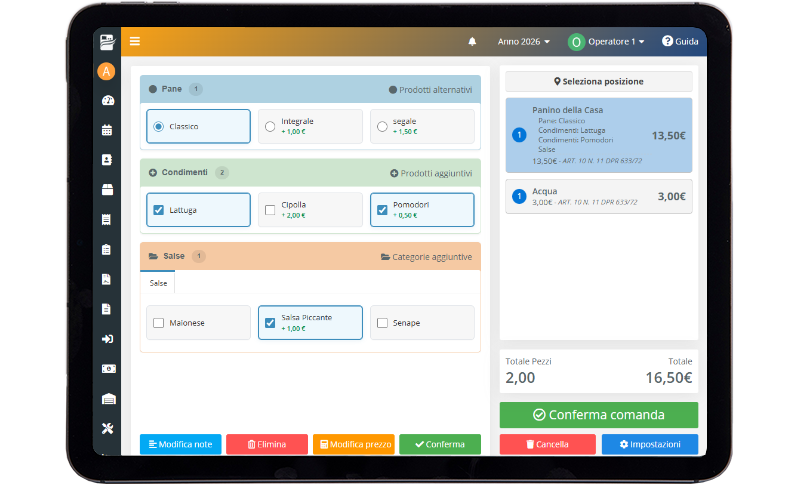Open the cash banknote icon in sidebar
Screen dimensions: 800x484
point(108,369)
